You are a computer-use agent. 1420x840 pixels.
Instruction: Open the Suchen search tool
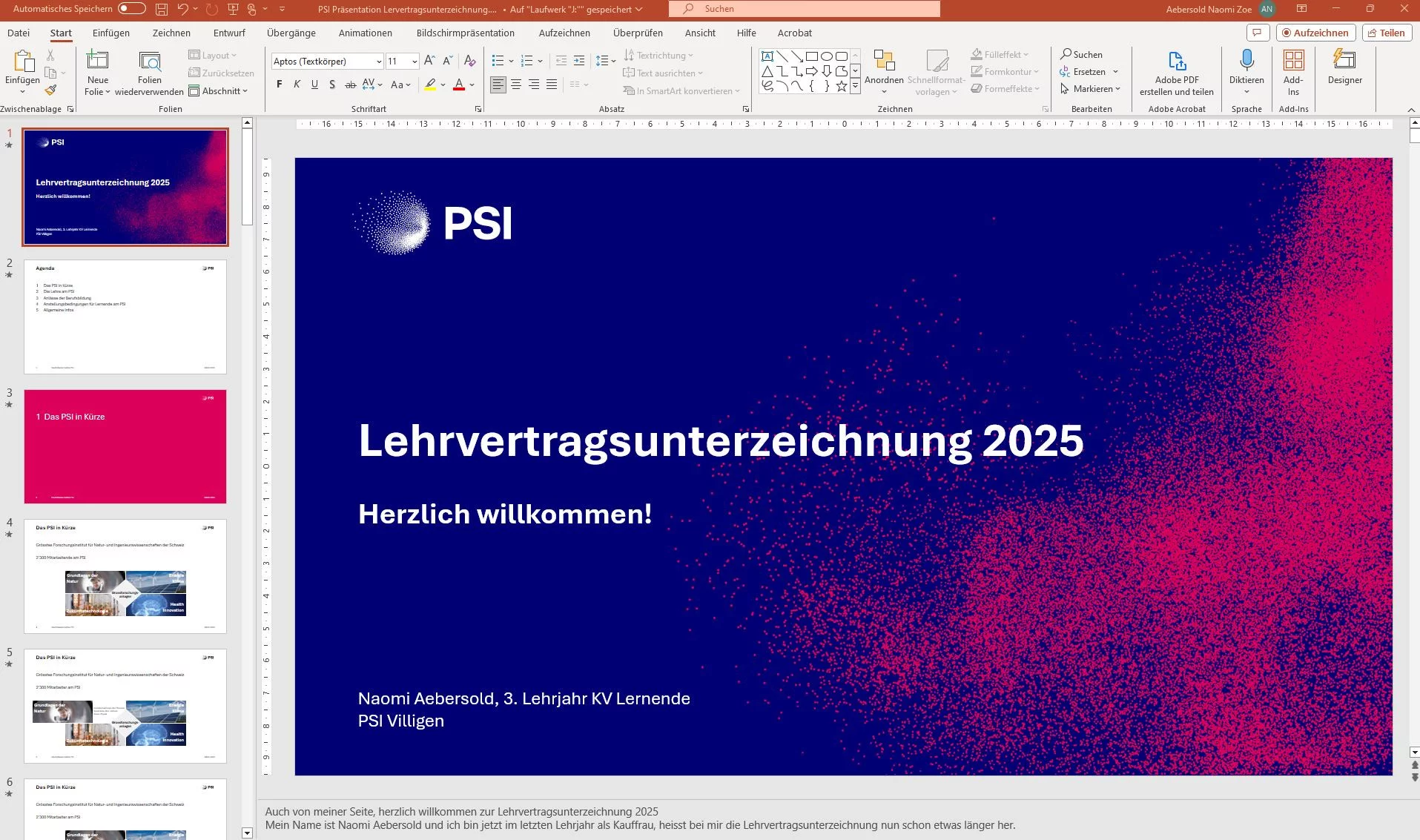pyautogui.click(x=1082, y=54)
